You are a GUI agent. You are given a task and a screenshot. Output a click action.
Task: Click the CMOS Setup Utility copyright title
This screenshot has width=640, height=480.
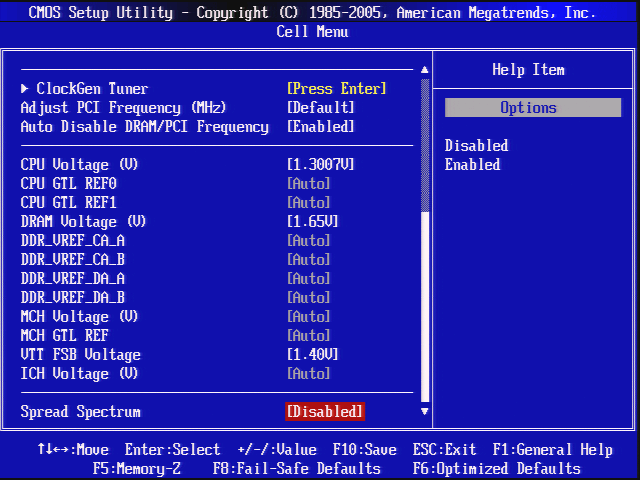[312, 13]
